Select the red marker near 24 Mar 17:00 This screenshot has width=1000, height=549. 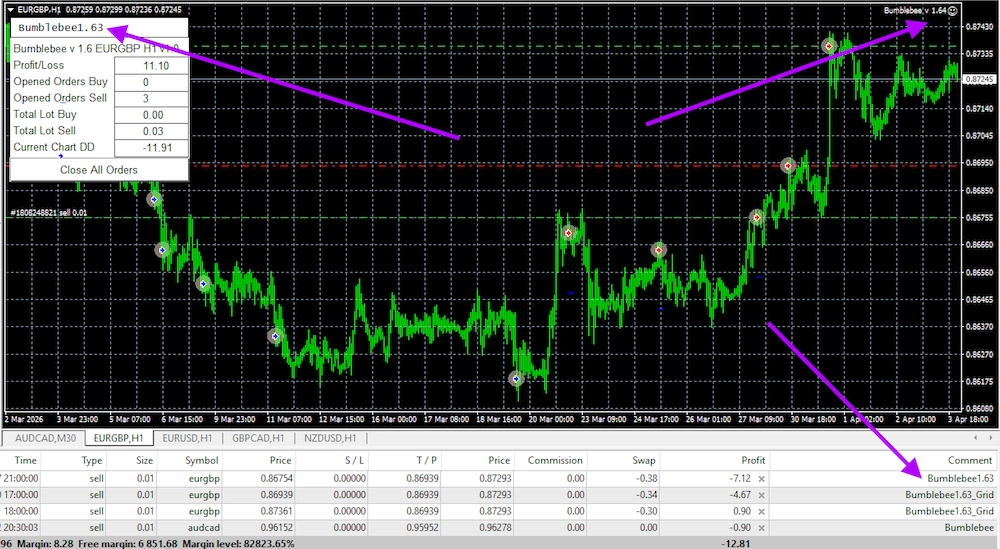tap(658, 250)
